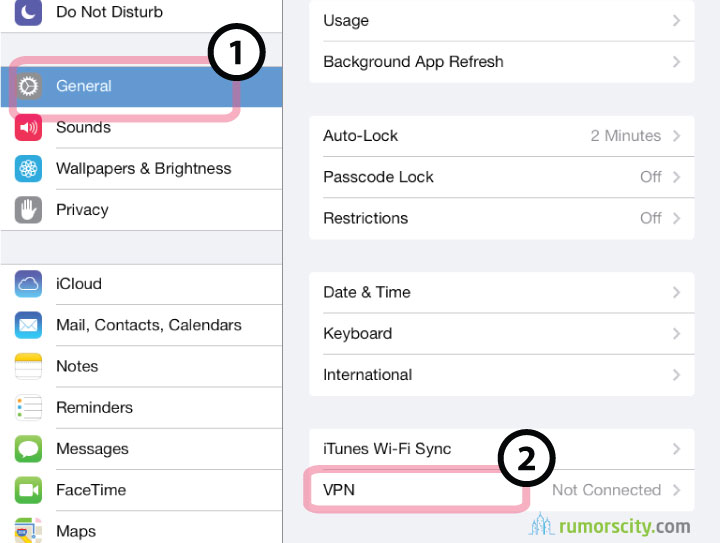Open the iCloud cloud icon
Image resolution: width=720 pixels, height=543 pixels.
point(28,284)
